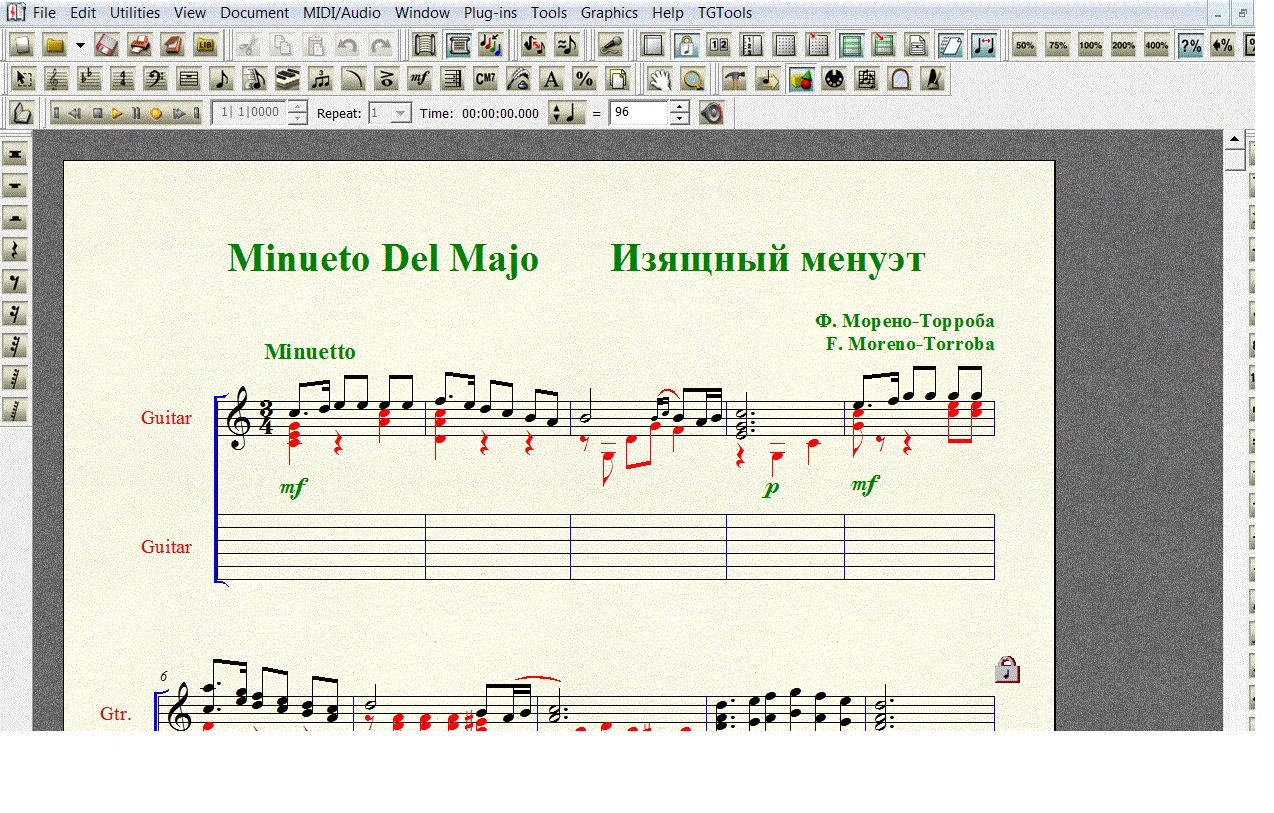The width and height of the screenshot is (1274, 813).
Task: Open the speaker playback settings icon
Action: click(x=712, y=113)
